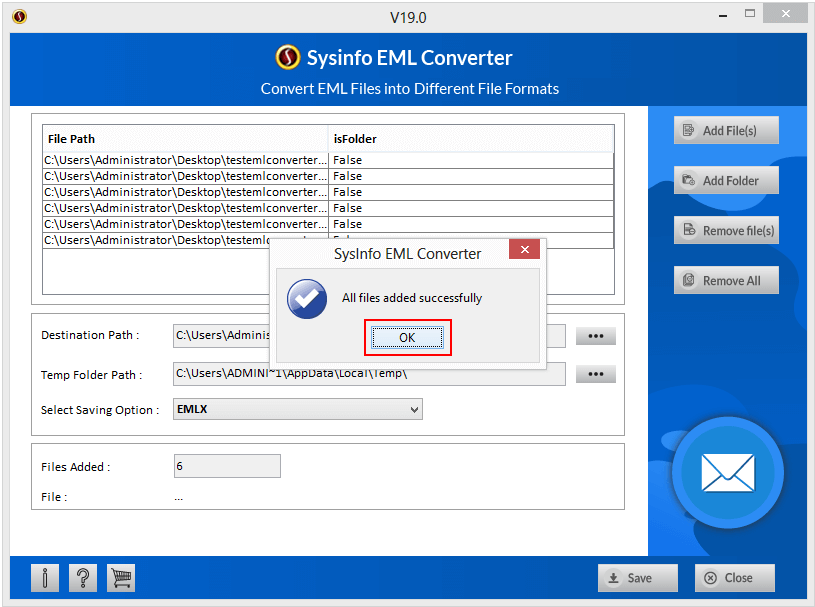This screenshot has height=607, width=815.
Task: Expand the Select Saving Option dropdown
Action: (414, 409)
